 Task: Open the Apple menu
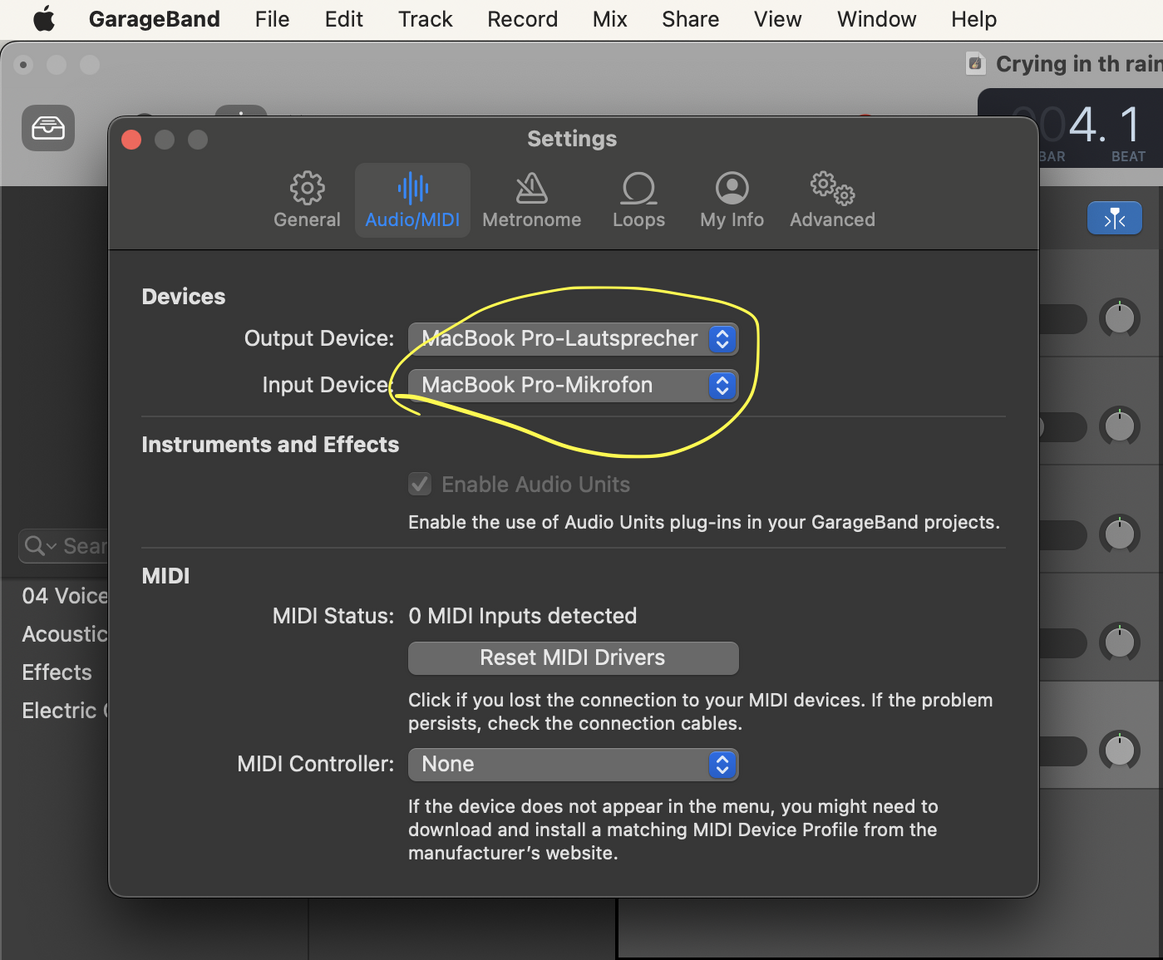(x=45, y=19)
